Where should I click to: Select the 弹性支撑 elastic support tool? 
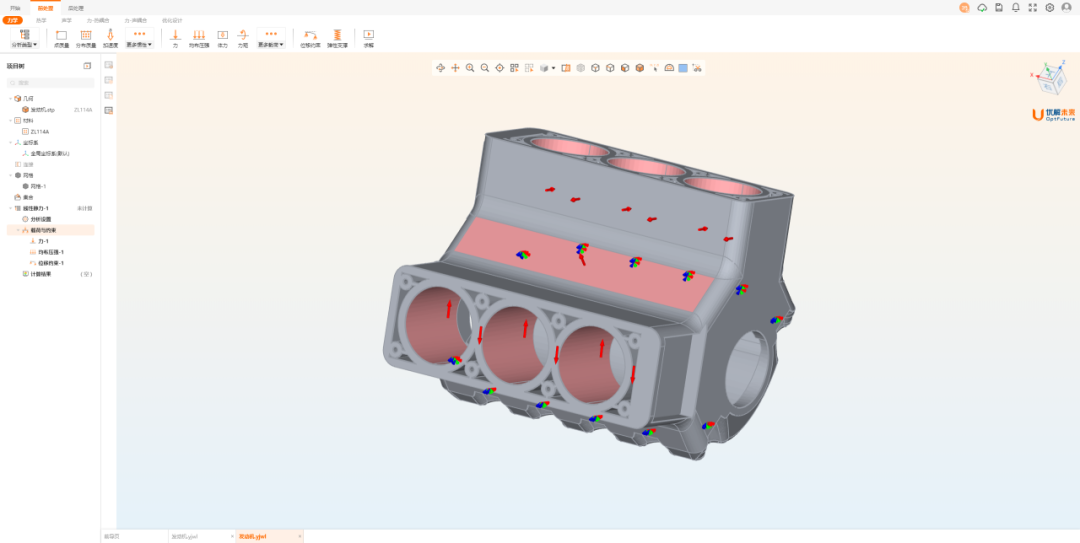pyautogui.click(x=337, y=39)
